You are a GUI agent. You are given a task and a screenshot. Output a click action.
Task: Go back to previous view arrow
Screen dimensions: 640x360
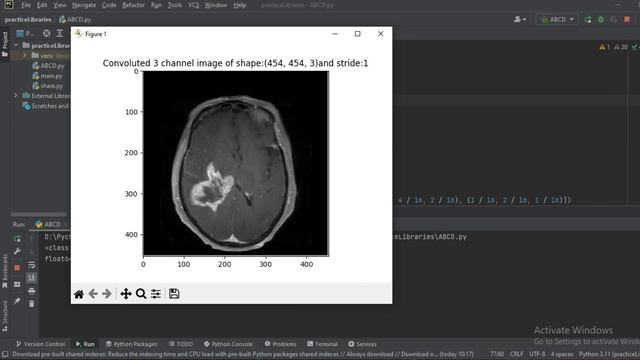93,294
